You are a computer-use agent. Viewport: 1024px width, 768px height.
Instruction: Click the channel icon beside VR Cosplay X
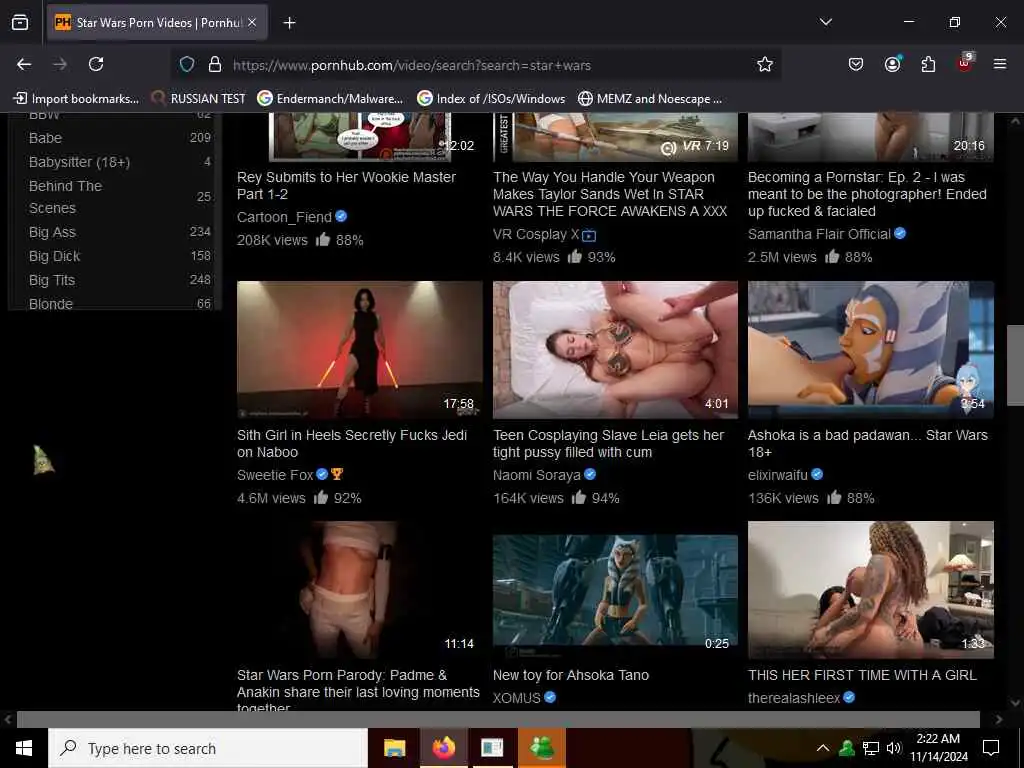(x=589, y=235)
